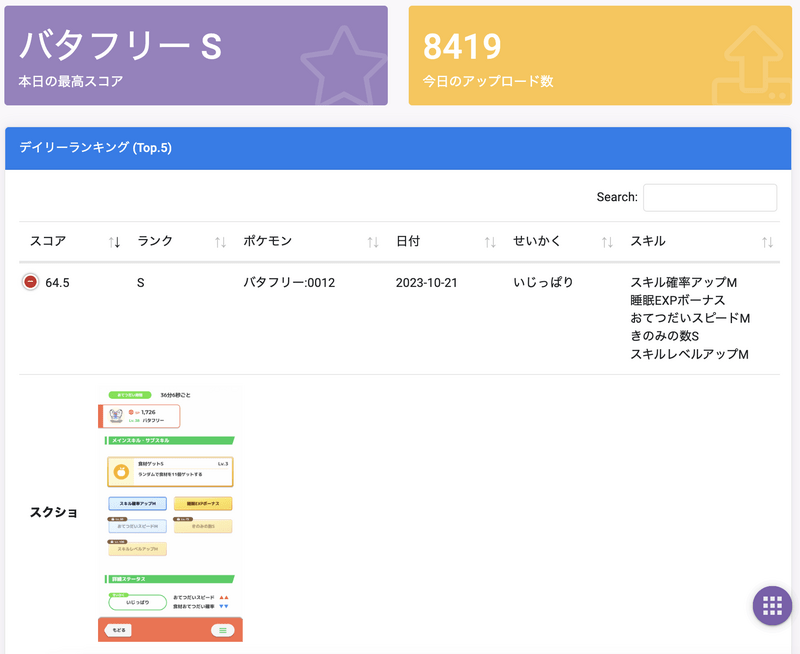Click the もどる back button in screenshot
This screenshot has height=654, width=800.
[x=118, y=630]
